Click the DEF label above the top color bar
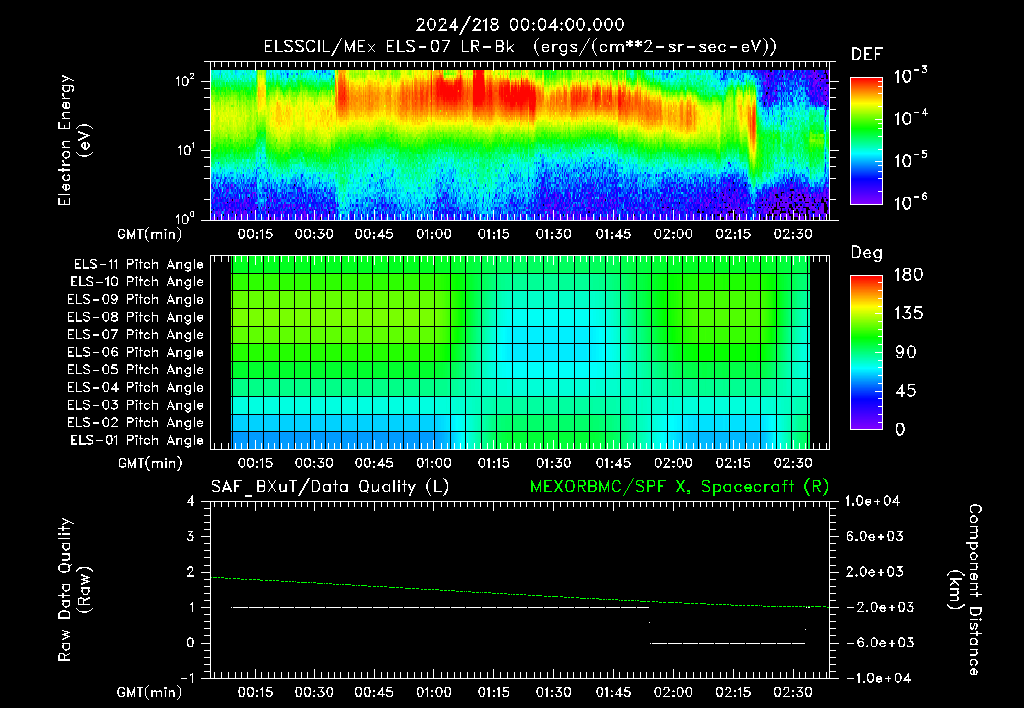 (866, 54)
